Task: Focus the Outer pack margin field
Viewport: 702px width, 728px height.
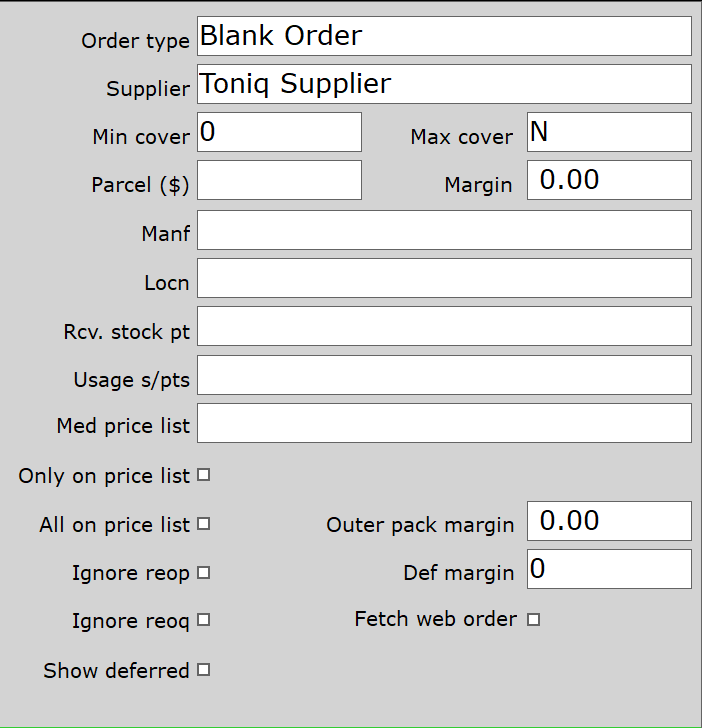Action: [x=608, y=521]
